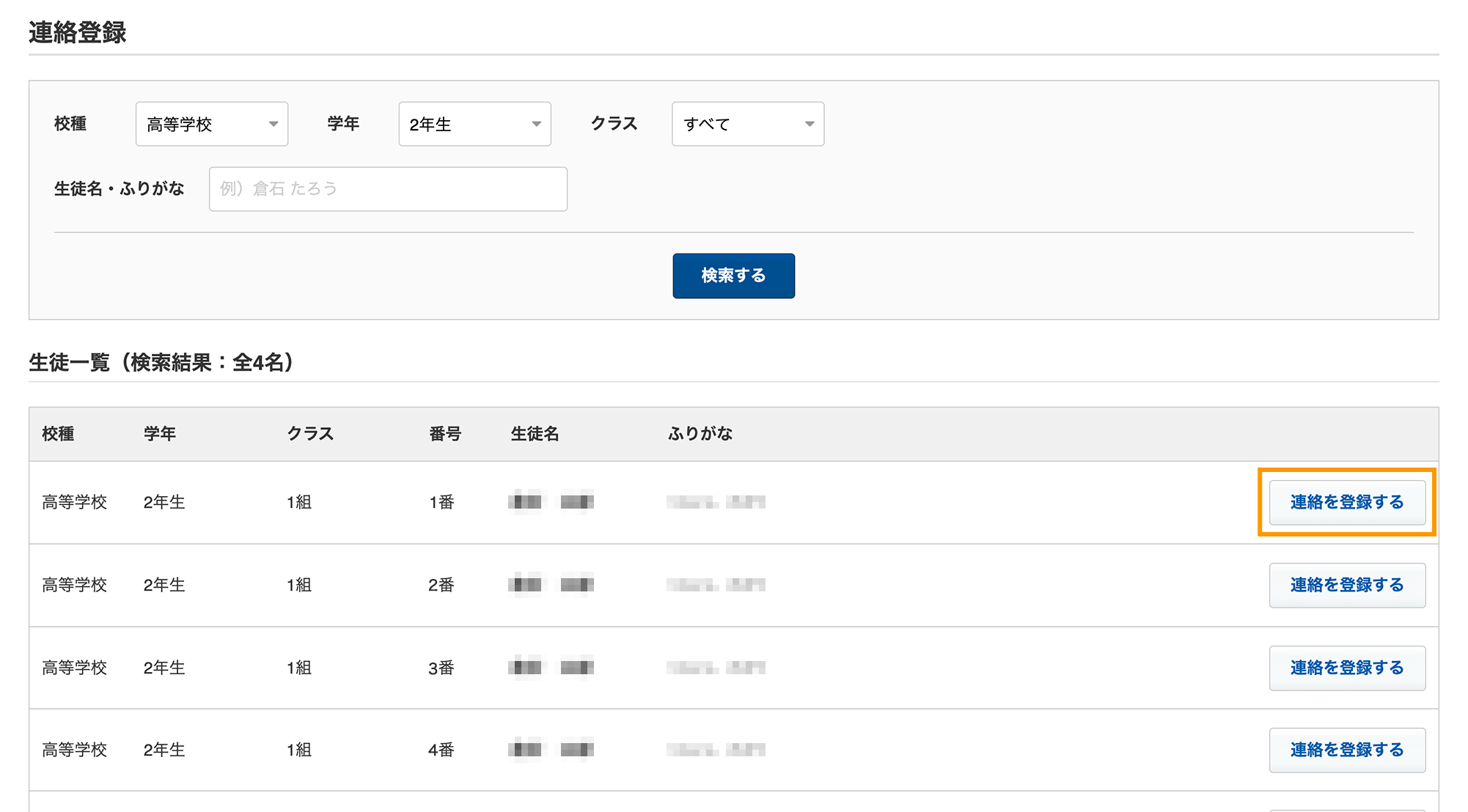Click the 学年 column header in table
1468x812 pixels.
[x=159, y=434]
